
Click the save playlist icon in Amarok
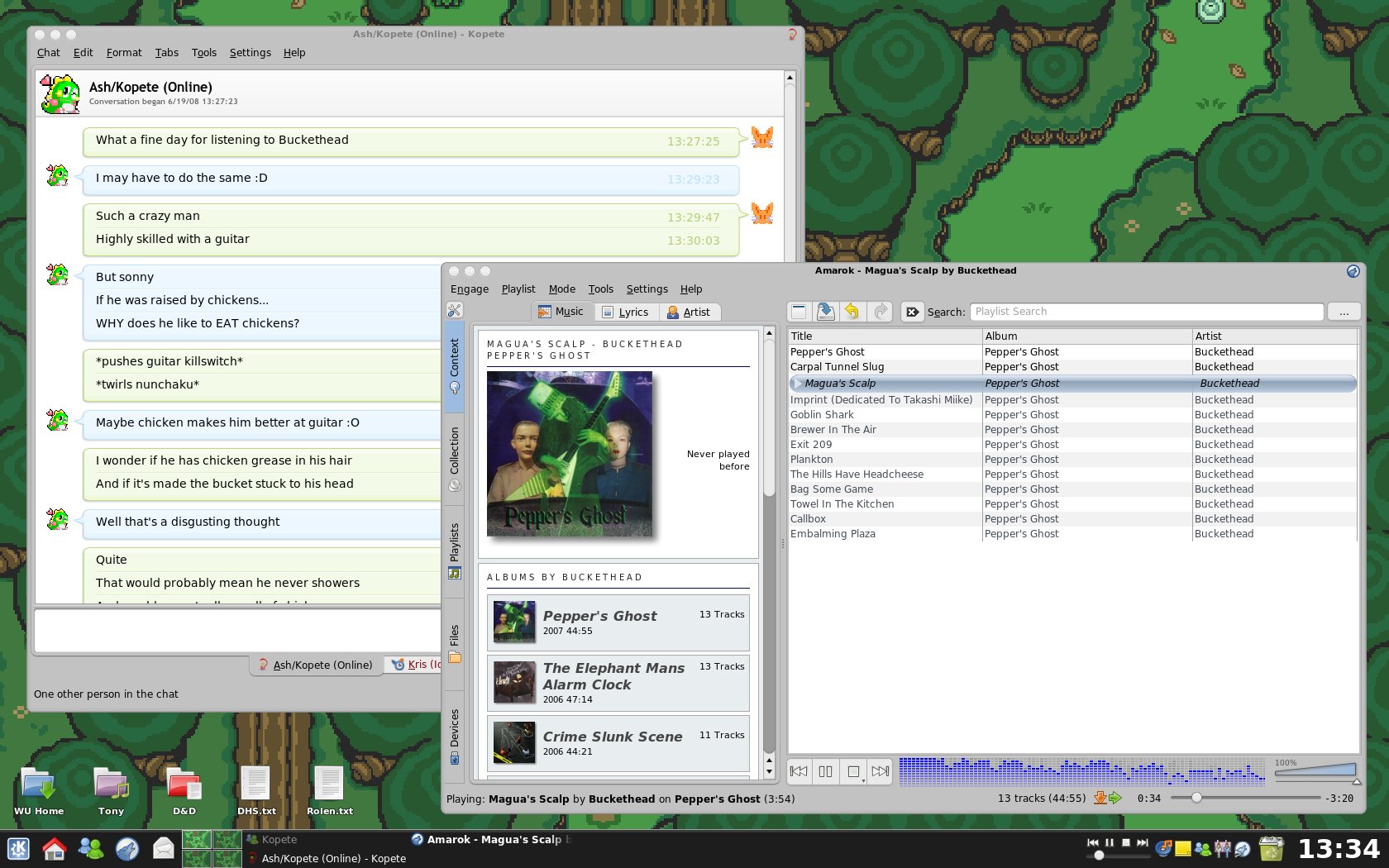(x=825, y=312)
